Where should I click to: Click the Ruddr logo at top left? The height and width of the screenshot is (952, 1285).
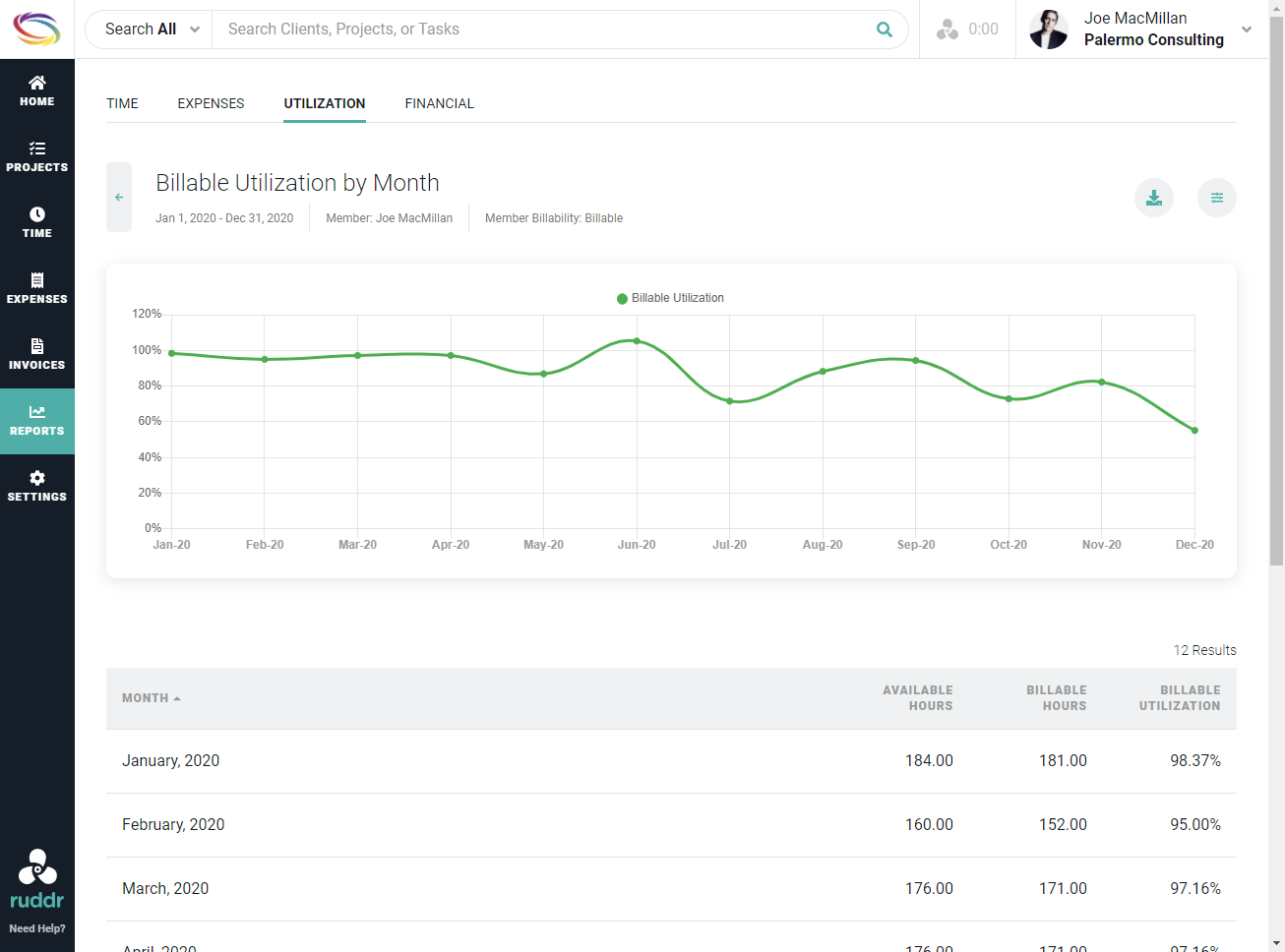[x=36, y=29]
